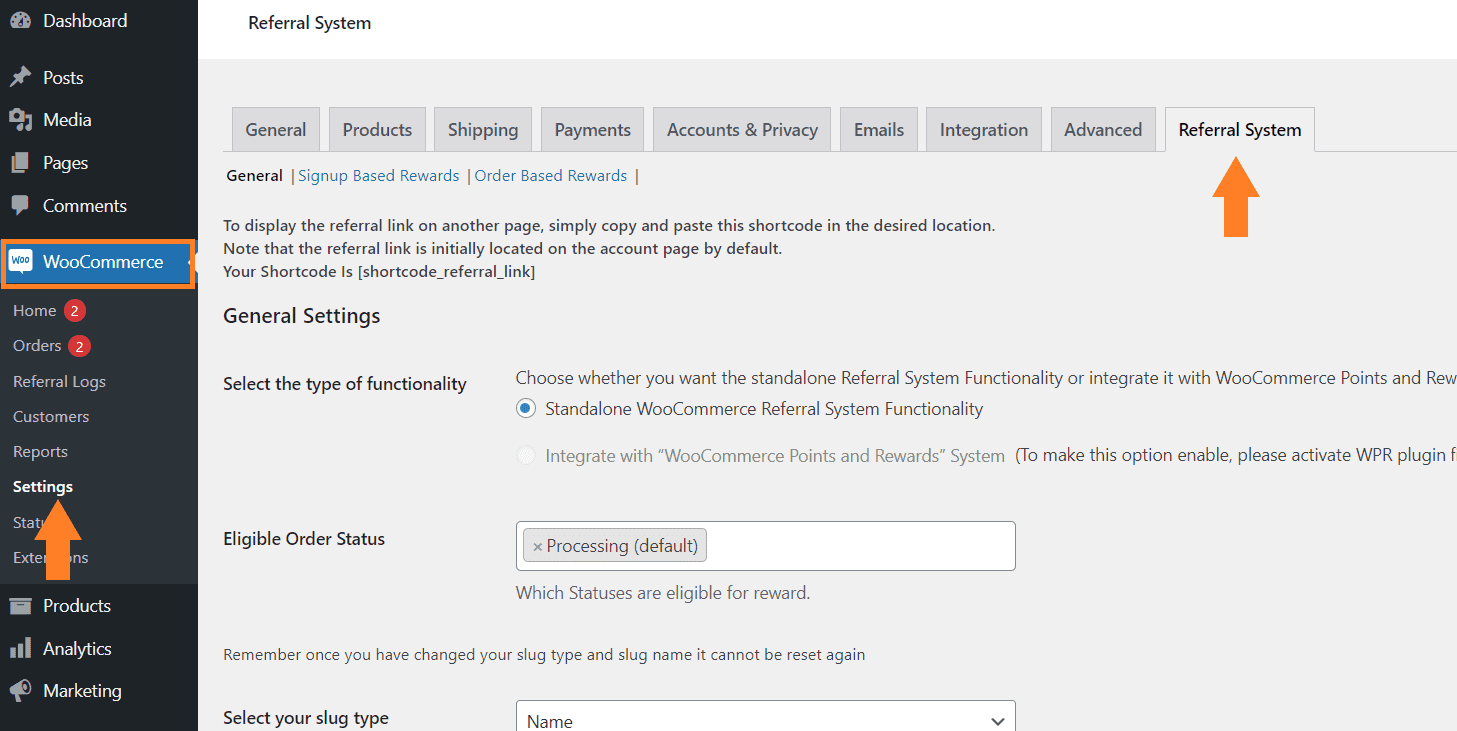Click the Products box icon
Image resolution: width=1457 pixels, height=731 pixels.
point(20,606)
